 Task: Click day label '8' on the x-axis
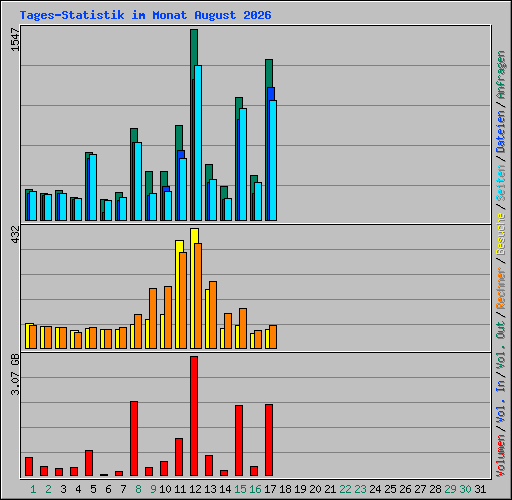coord(138,489)
